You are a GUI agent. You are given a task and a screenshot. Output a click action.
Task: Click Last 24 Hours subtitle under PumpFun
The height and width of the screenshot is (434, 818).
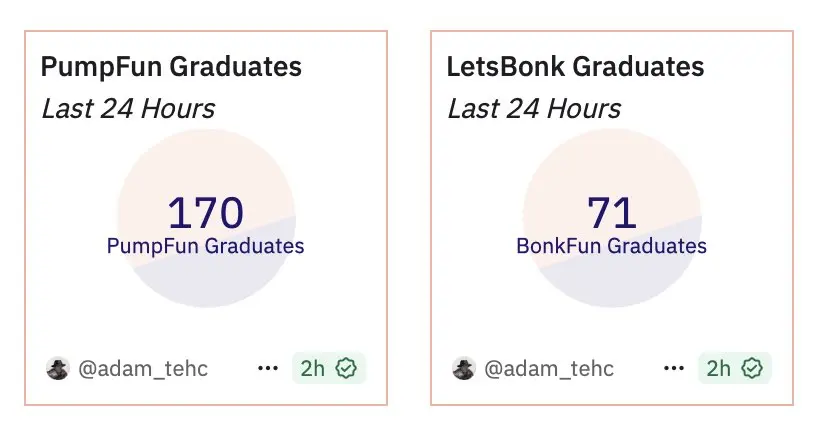pyautogui.click(x=128, y=109)
